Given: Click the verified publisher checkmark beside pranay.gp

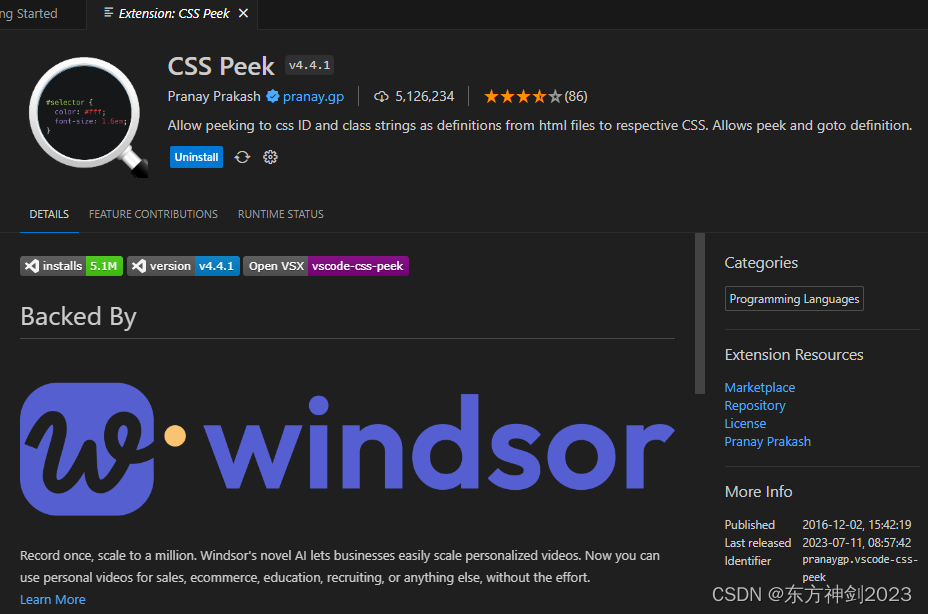Looking at the screenshot, I should [x=272, y=96].
